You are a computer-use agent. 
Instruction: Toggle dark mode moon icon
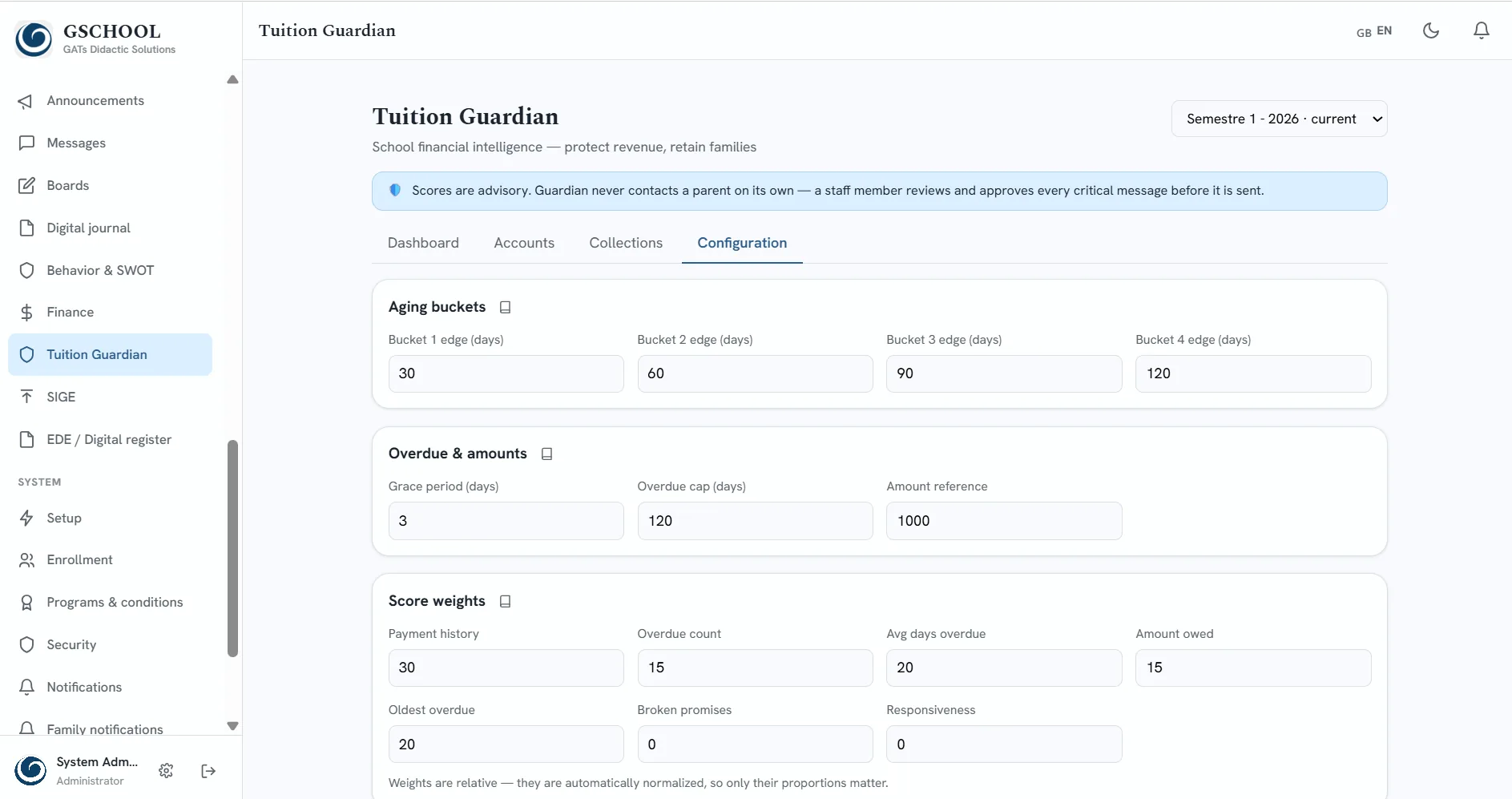pyautogui.click(x=1431, y=30)
